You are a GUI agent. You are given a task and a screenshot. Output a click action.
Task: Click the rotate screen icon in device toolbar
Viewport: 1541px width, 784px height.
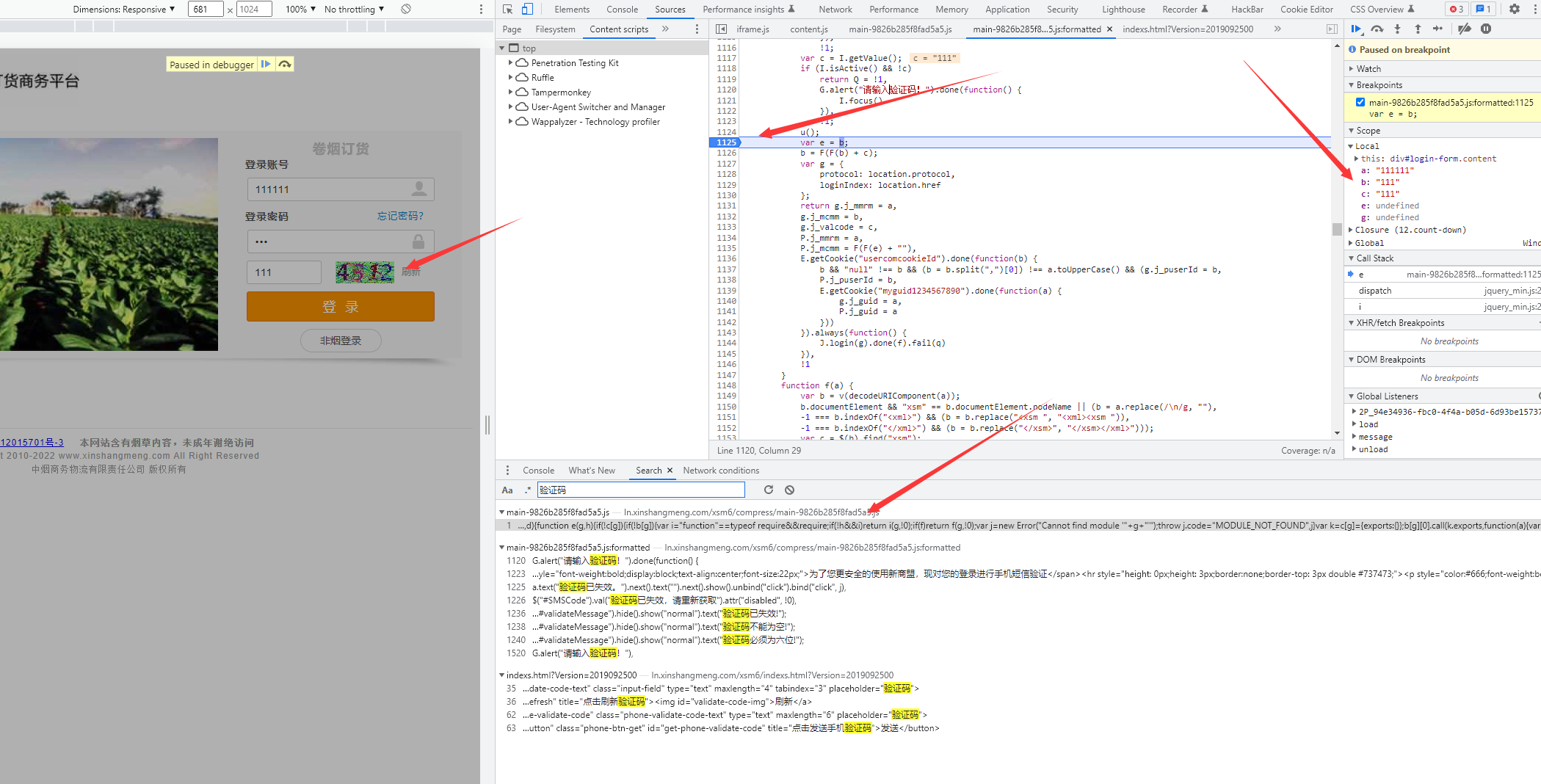406,9
